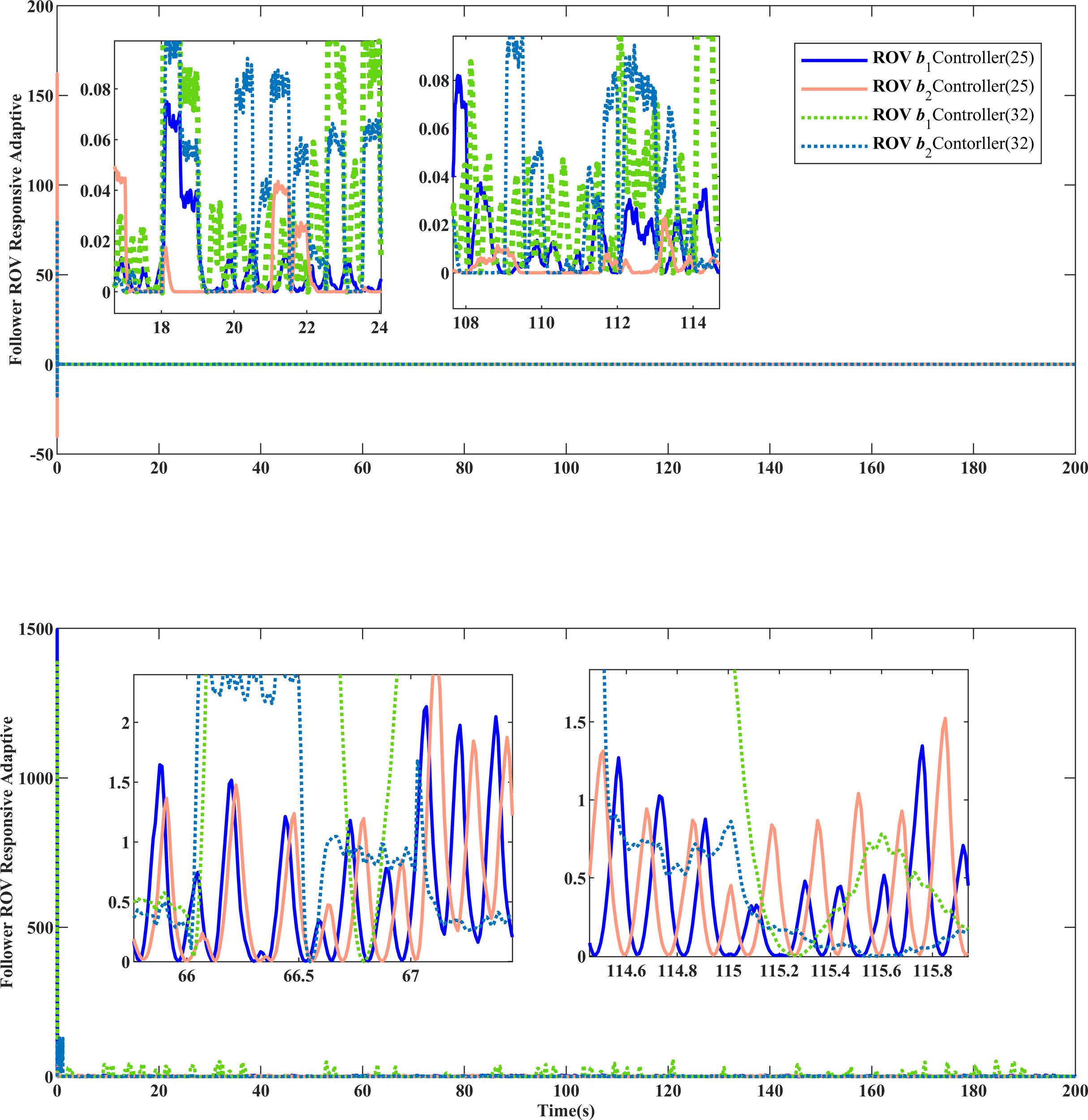Select the bottom inset with ticks 66 to 67
This screenshot has height=1120, width=1088.
(323, 818)
